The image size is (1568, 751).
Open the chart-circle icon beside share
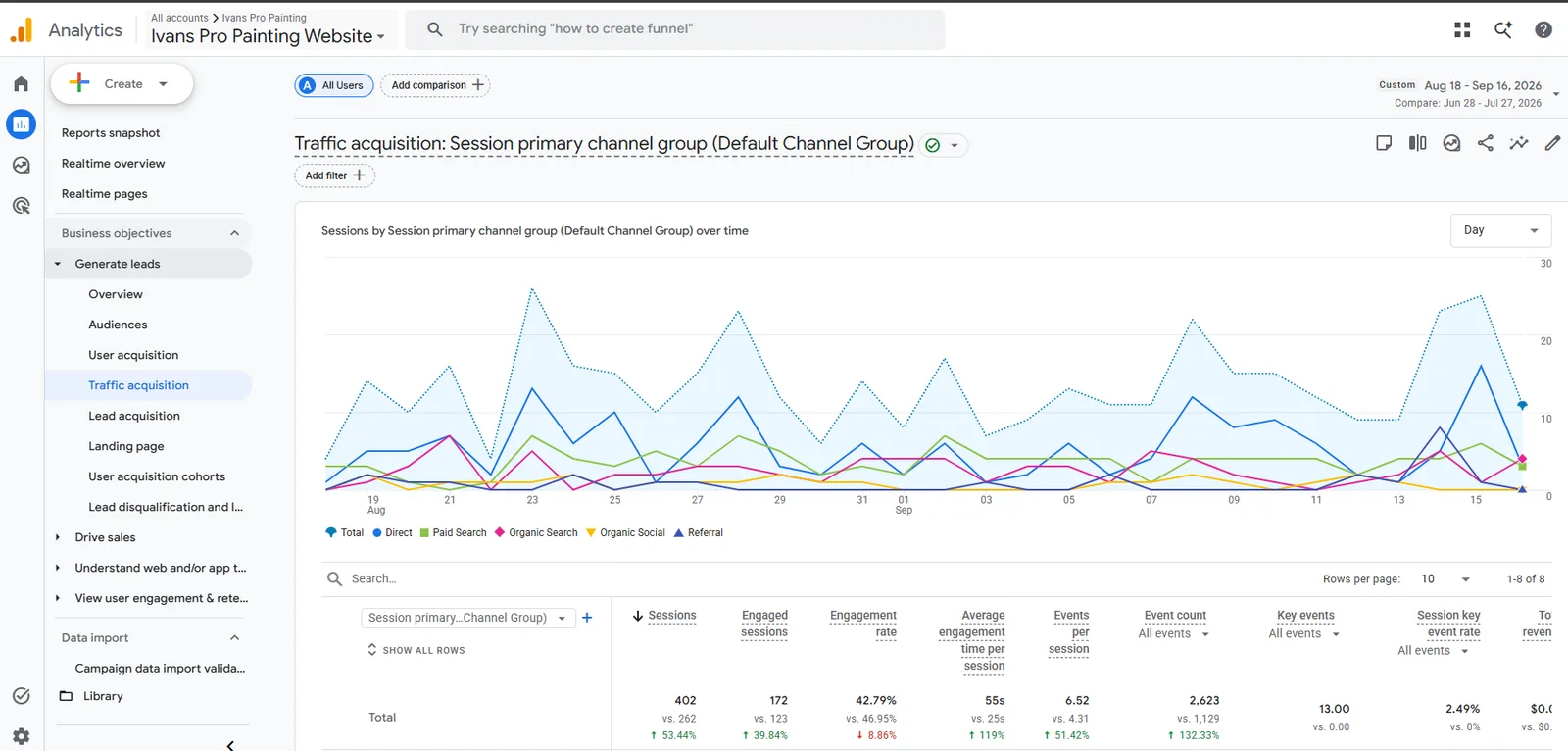[1451, 143]
